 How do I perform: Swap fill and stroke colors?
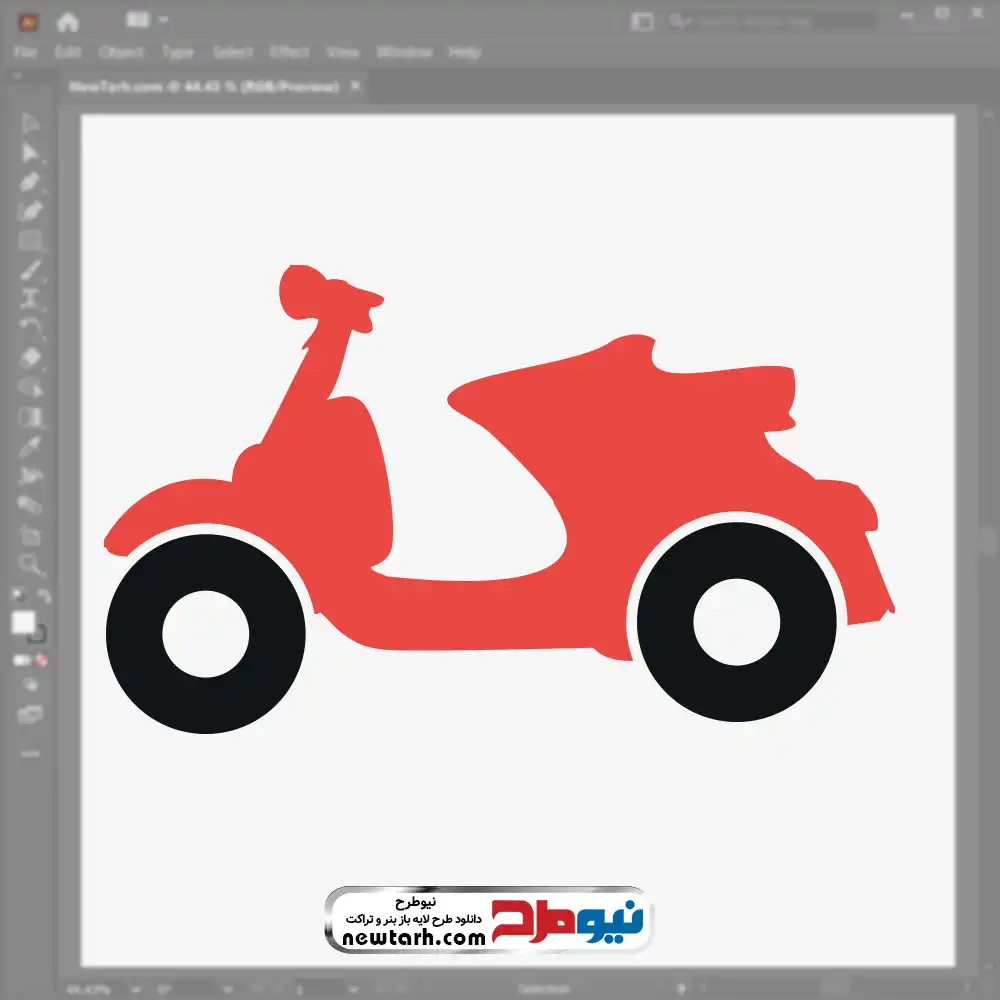44,597
